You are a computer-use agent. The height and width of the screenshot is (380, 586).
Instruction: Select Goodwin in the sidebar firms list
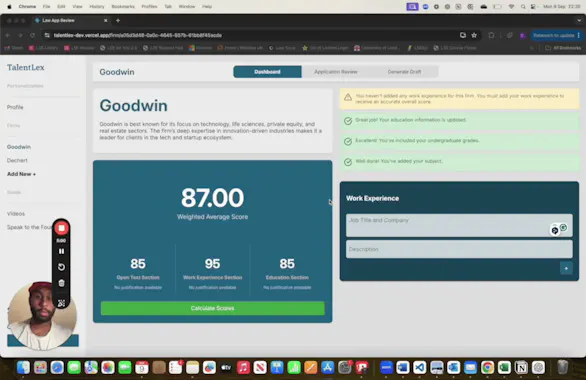coord(19,147)
